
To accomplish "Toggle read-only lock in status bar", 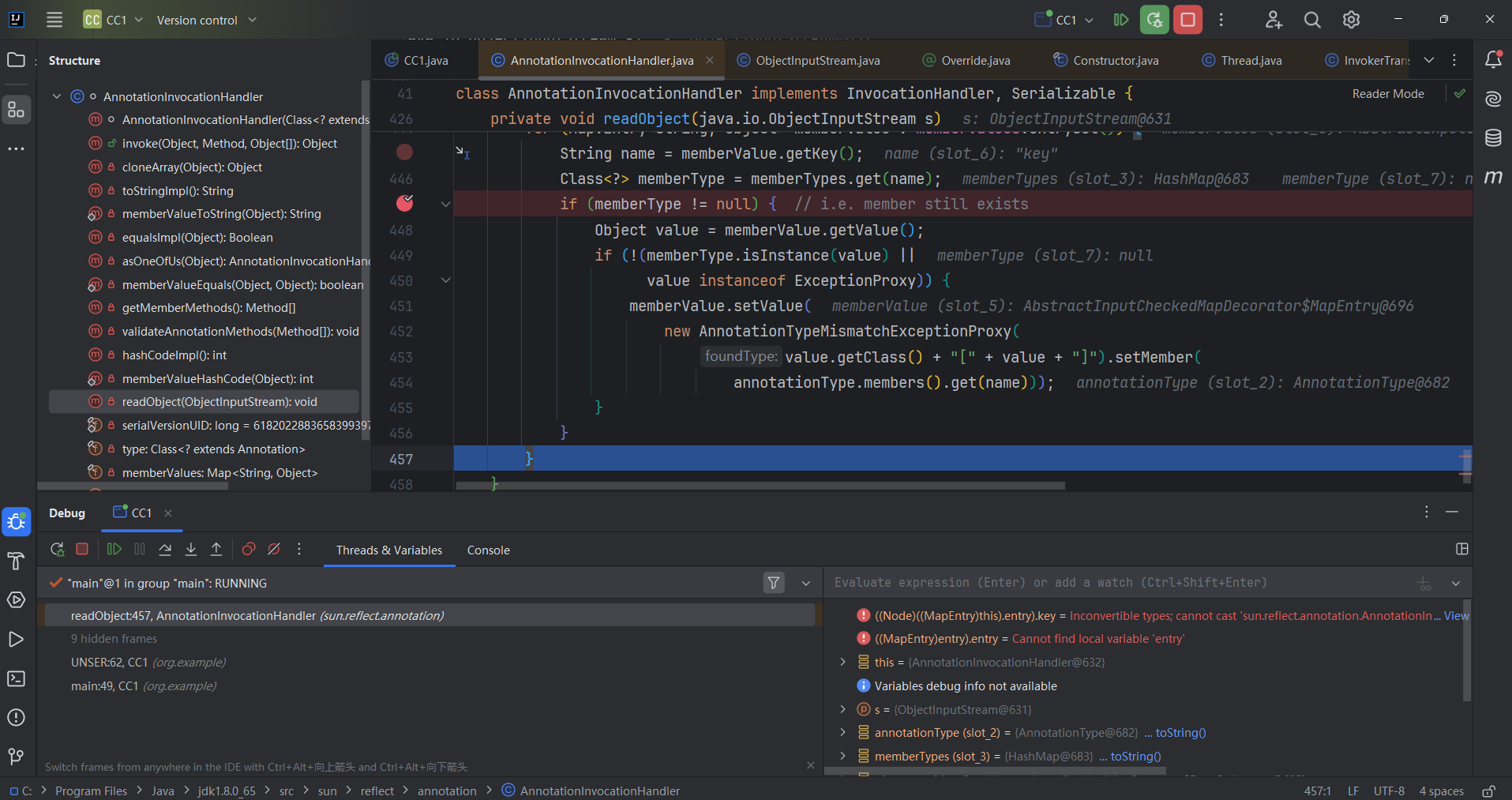I will pyautogui.click(x=1488, y=791).
